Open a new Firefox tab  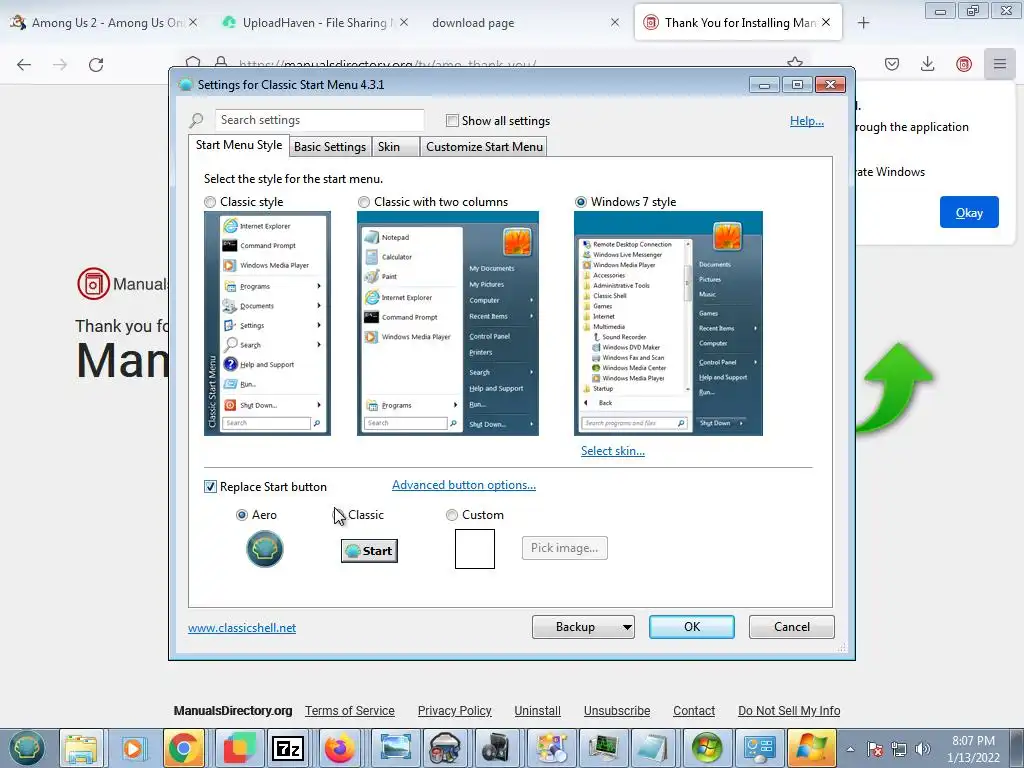[x=863, y=23]
